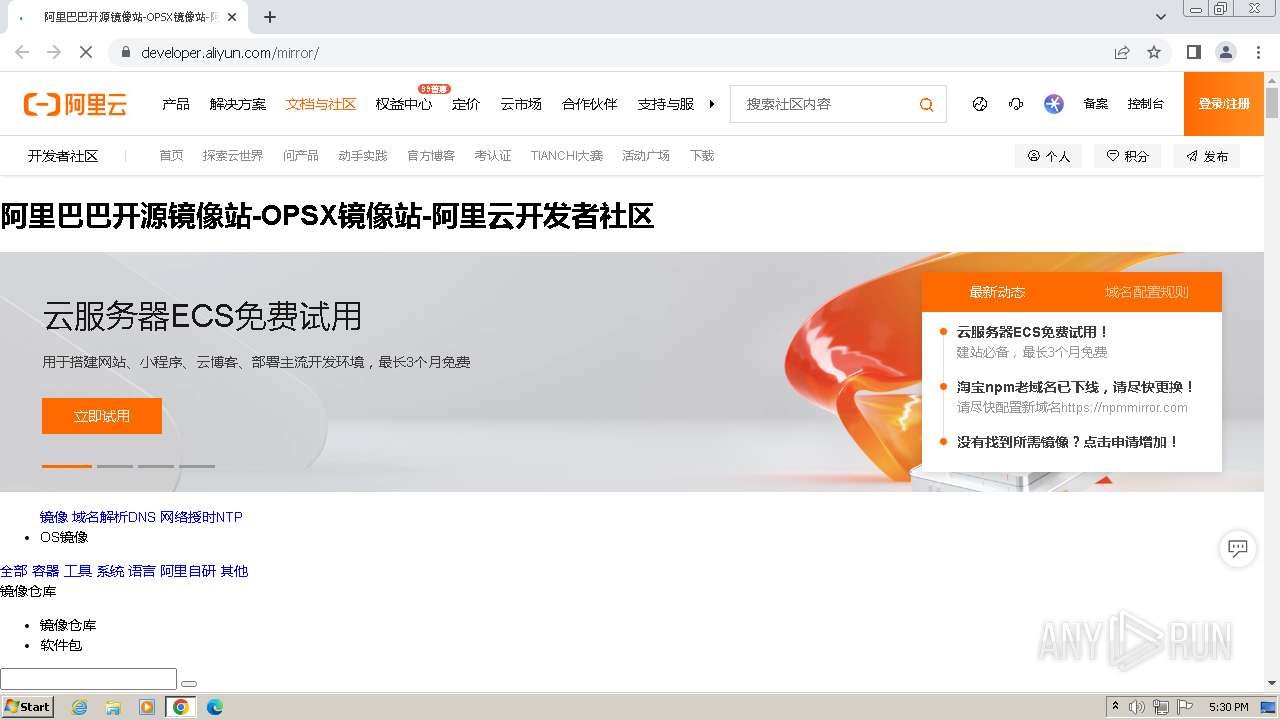Open 问产品 section
1280x720 pixels.
pyautogui.click(x=301, y=156)
